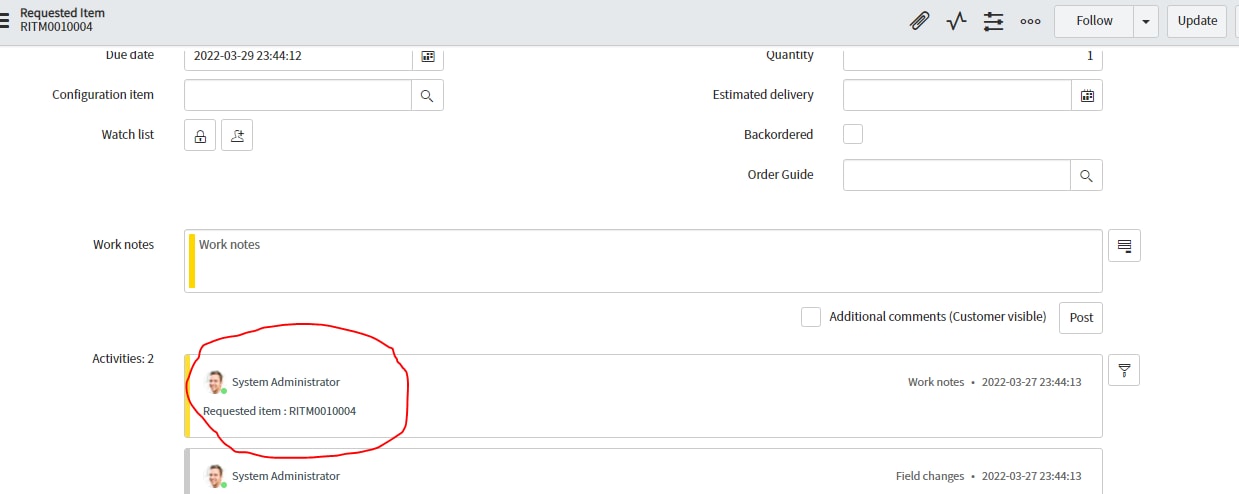The height and width of the screenshot is (494, 1239).
Task: Open the Order Guide lookup search icon
Action: 1087,175
